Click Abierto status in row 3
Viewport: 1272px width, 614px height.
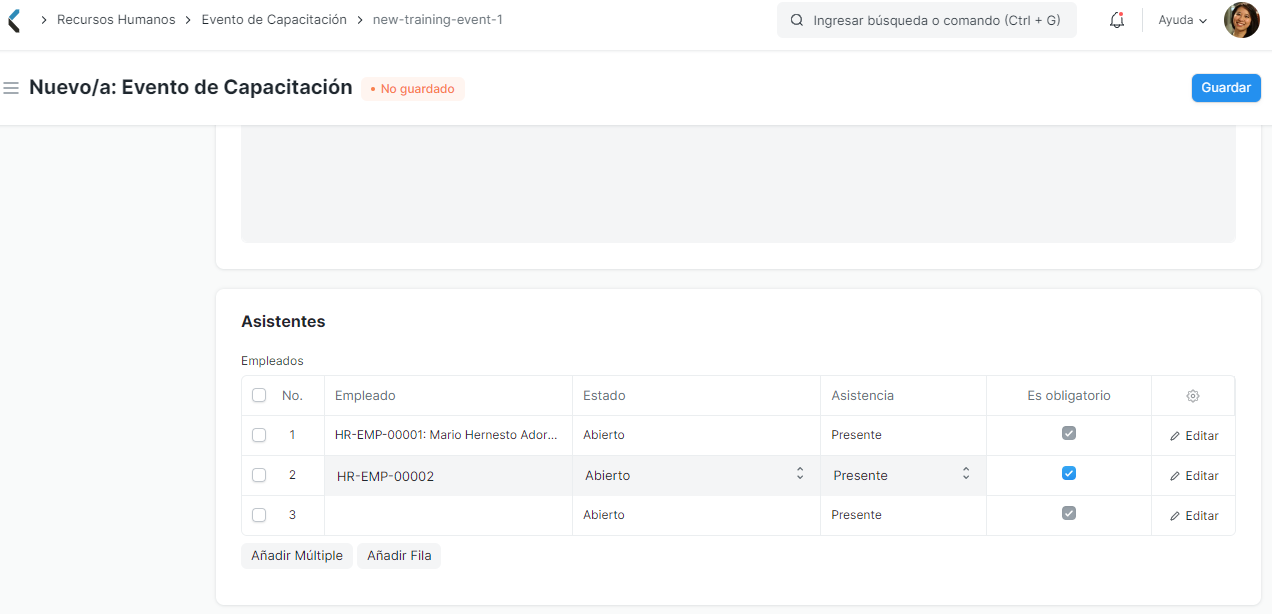point(604,515)
